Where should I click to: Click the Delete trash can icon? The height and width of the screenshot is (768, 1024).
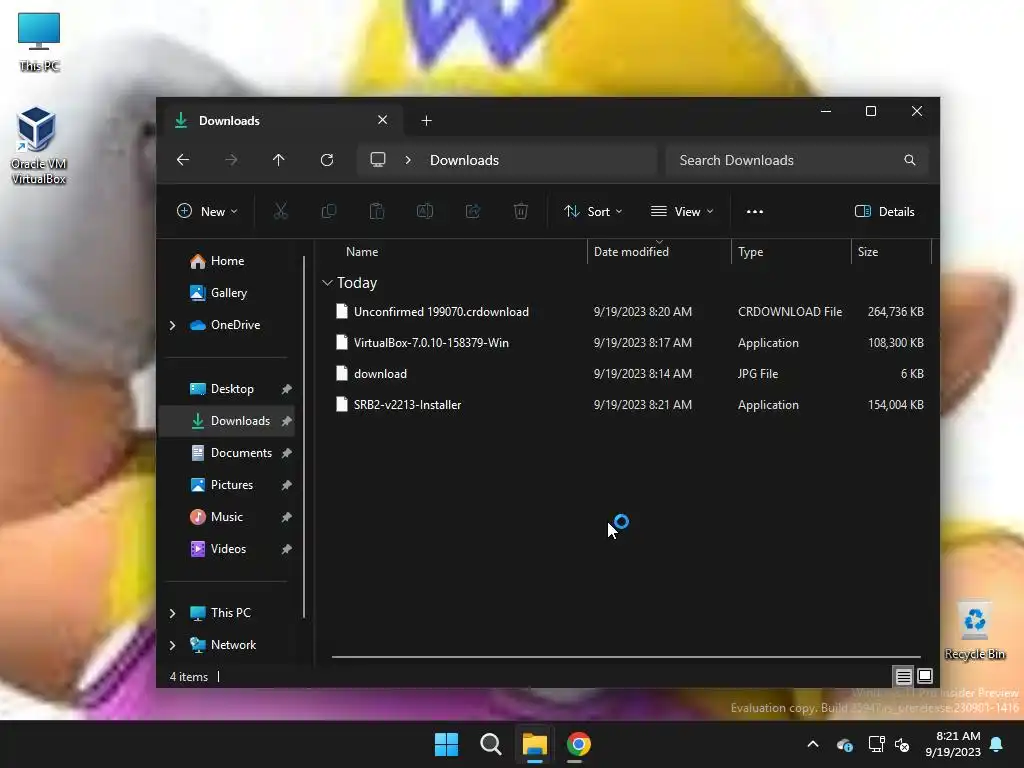(520, 212)
